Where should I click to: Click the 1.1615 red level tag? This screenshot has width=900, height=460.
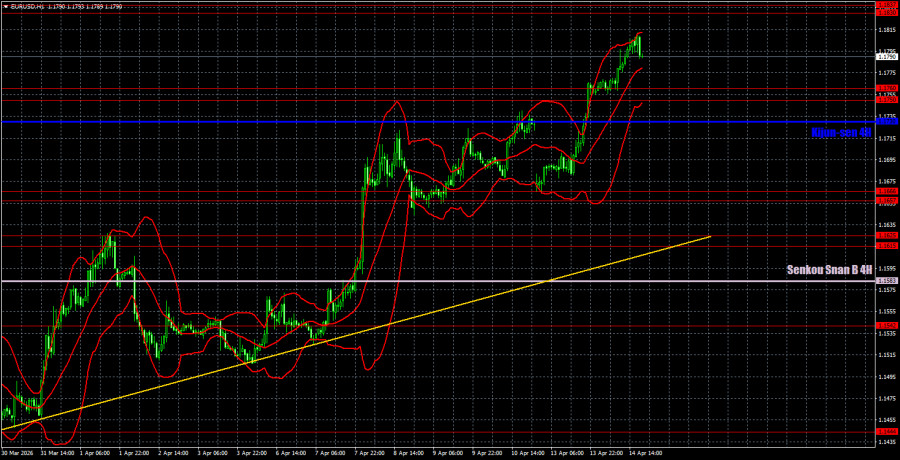coord(887,246)
